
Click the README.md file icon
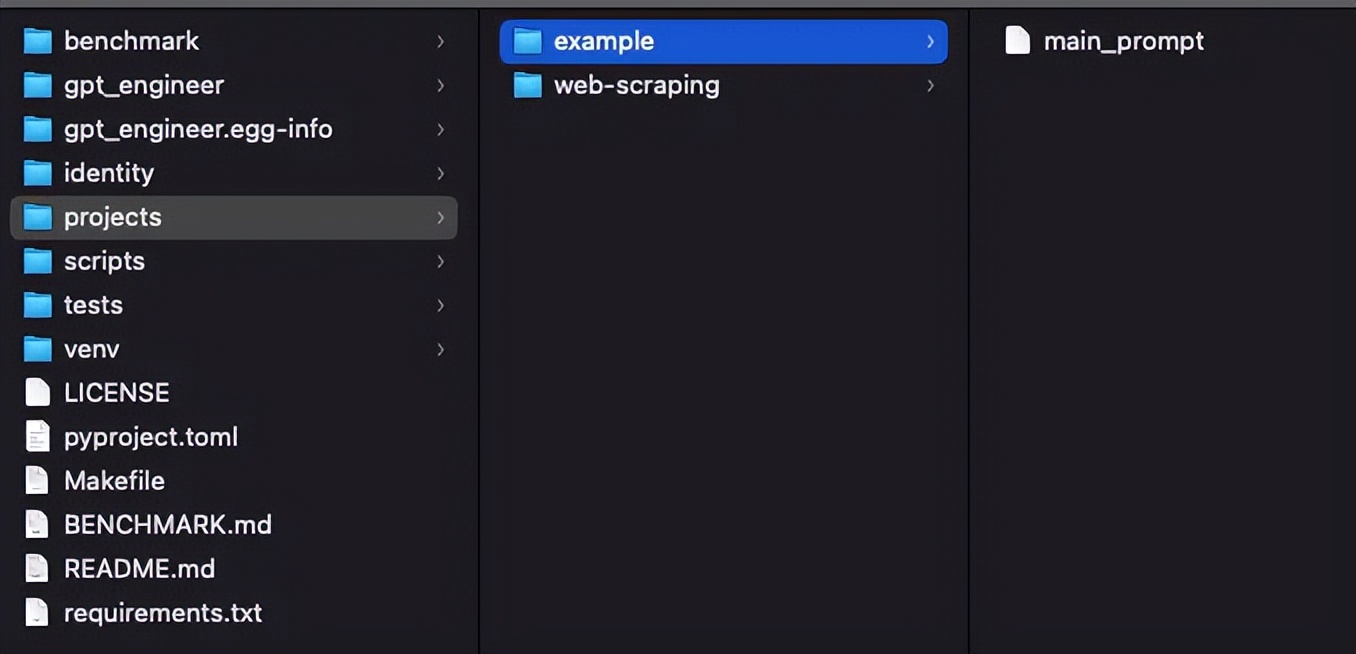click(37, 569)
